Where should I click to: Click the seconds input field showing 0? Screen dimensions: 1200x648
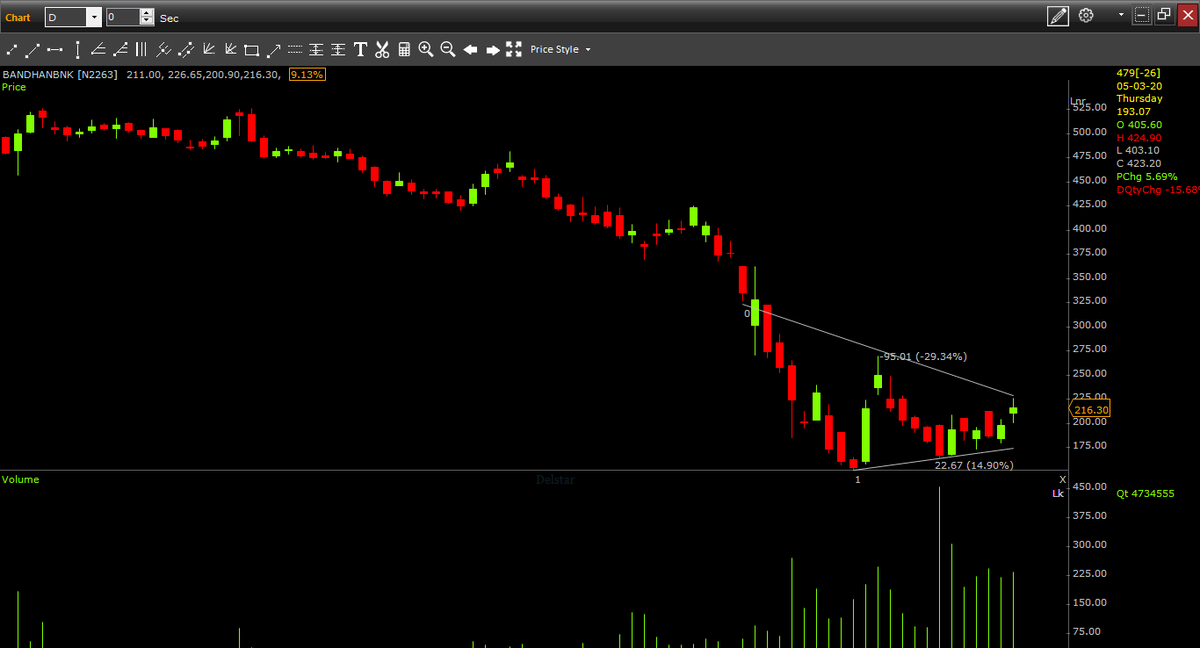point(123,17)
